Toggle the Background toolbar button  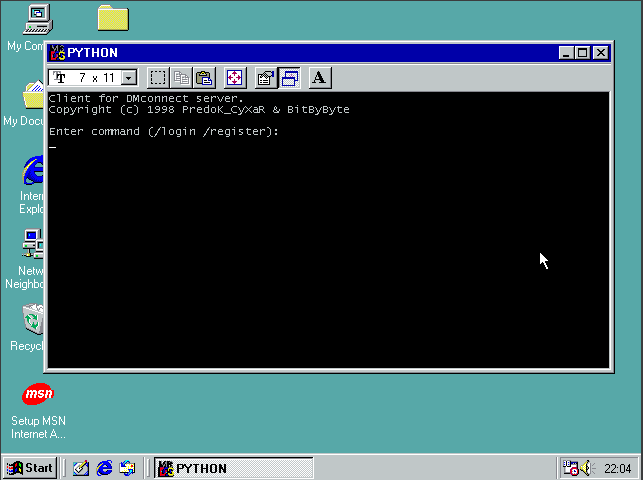289,78
